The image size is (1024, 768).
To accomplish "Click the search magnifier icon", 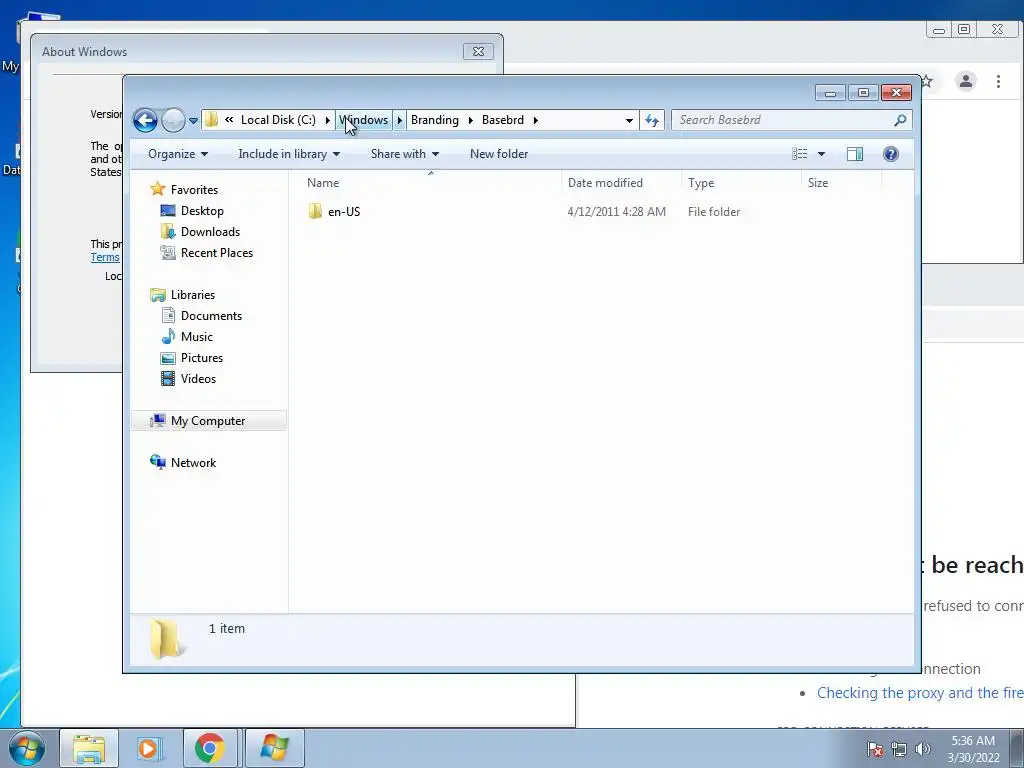I will (x=900, y=120).
